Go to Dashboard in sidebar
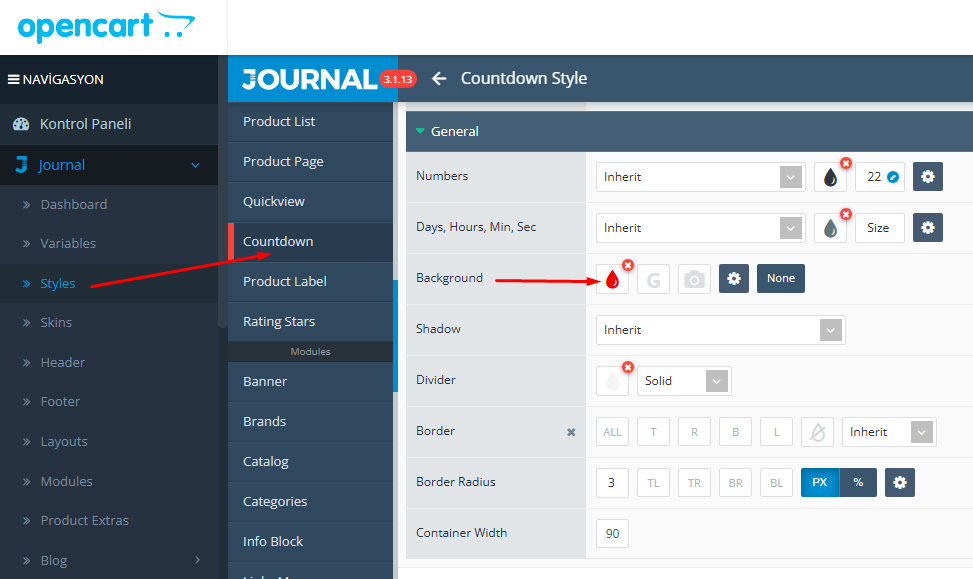 (74, 204)
